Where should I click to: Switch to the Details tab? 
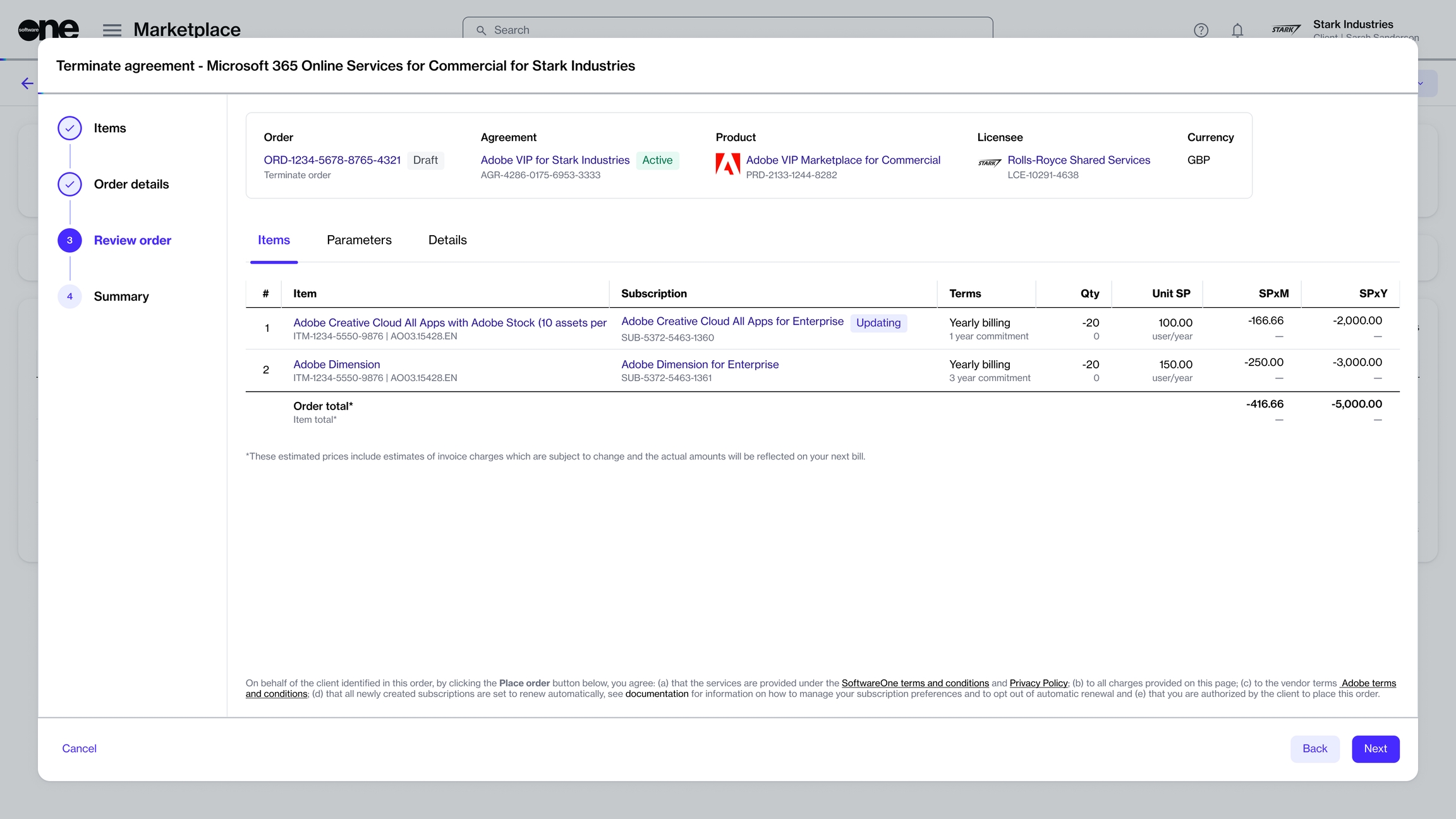[447, 240]
